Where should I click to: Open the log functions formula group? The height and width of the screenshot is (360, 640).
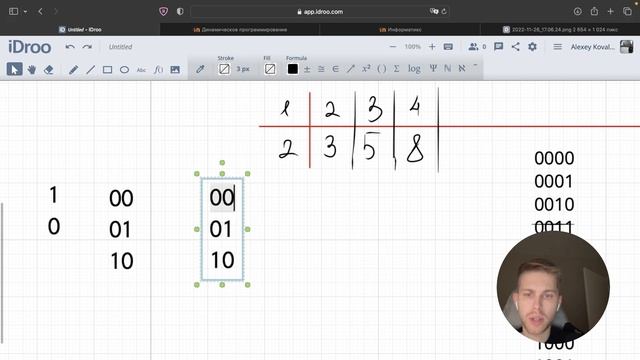[414, 69]
